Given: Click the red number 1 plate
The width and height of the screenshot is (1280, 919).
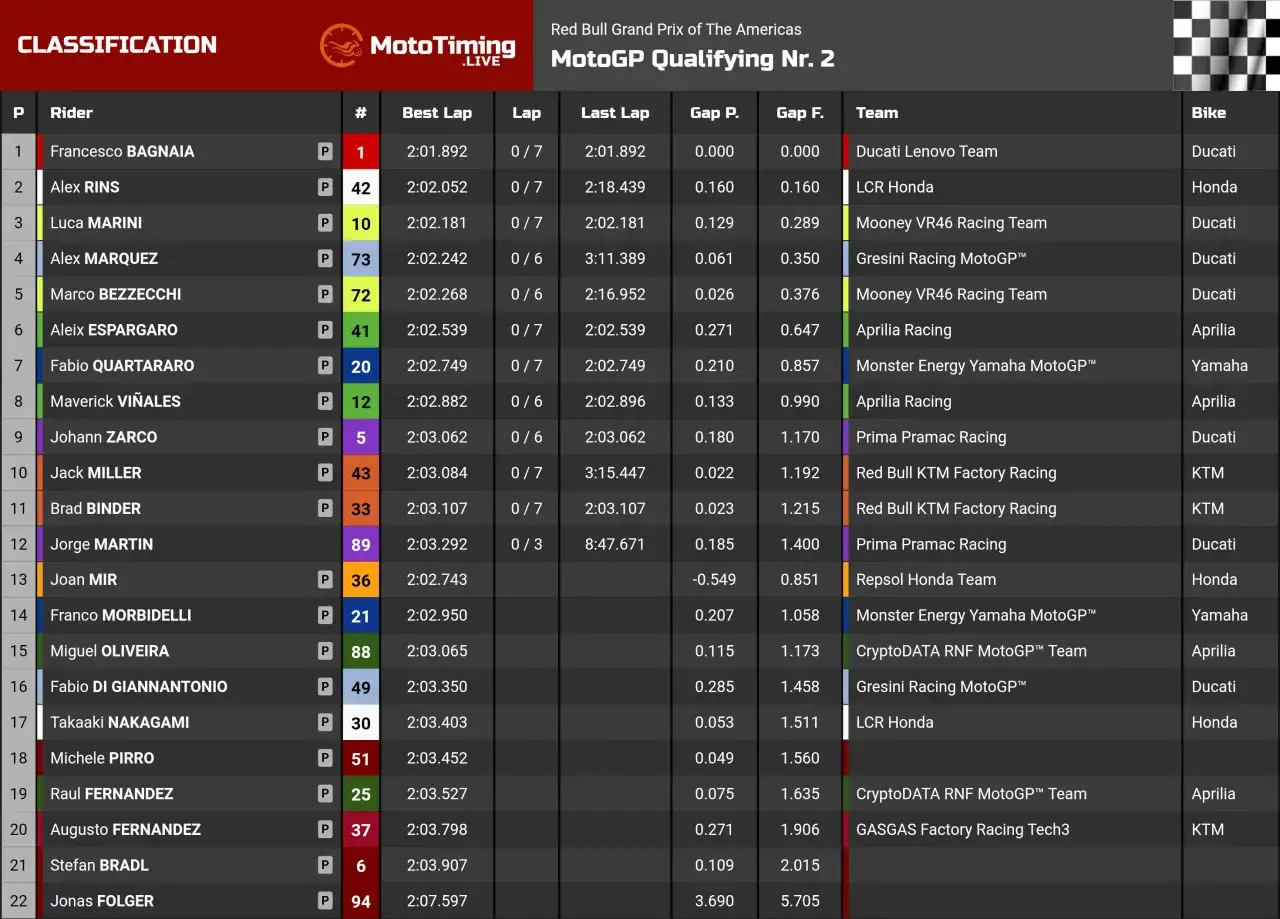Looking at the screenshot, I should 361,152.
